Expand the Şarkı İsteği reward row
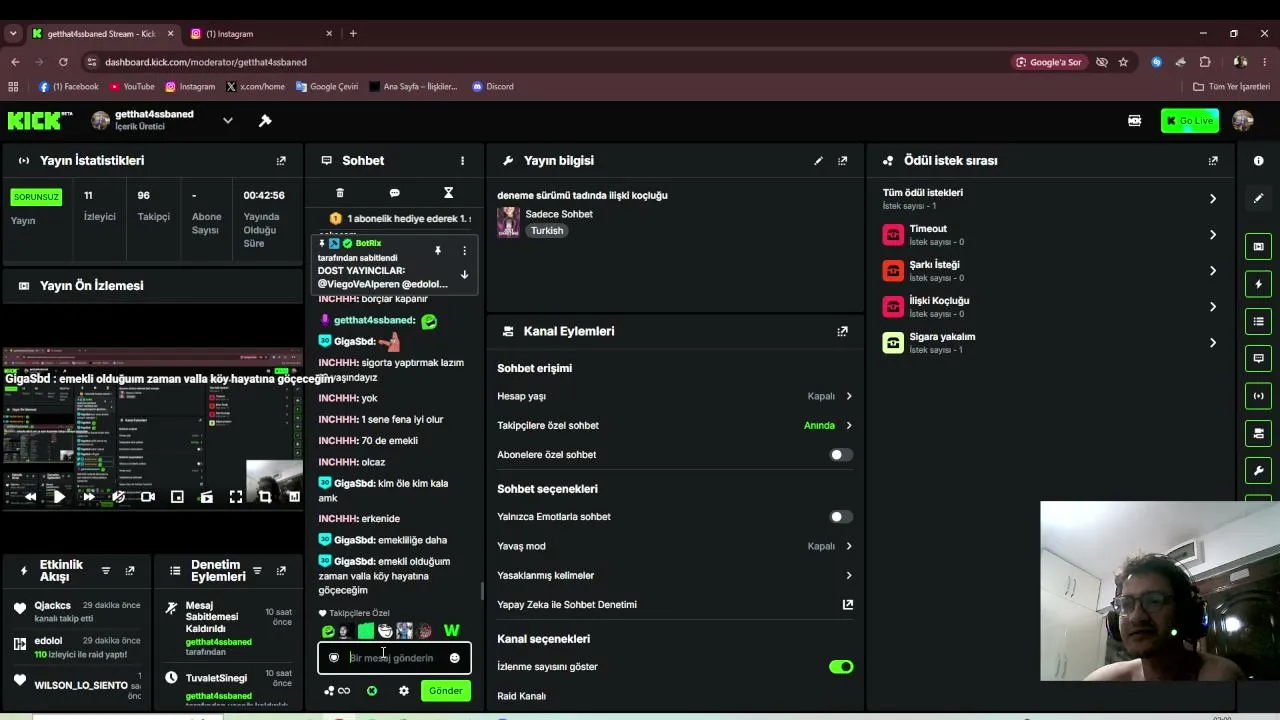 (1213, 271)
